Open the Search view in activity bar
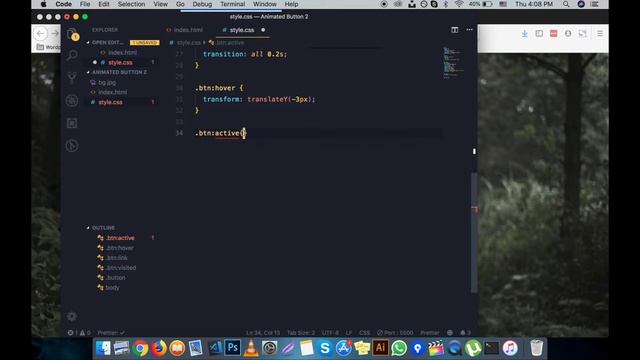 72,55
